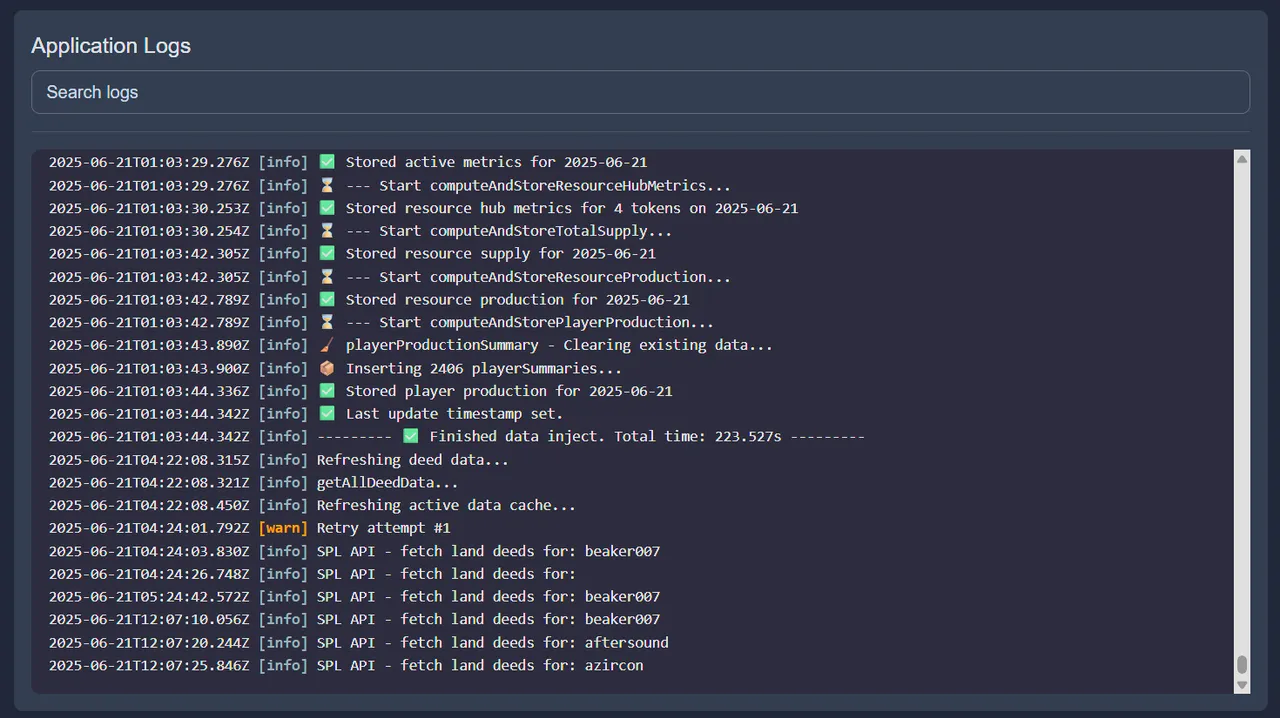Image resolution: width=1280 pixels, height=718 pixels.
Task: Click the checkmark icon on Finished data inject
Action: [x=410, y=436]
